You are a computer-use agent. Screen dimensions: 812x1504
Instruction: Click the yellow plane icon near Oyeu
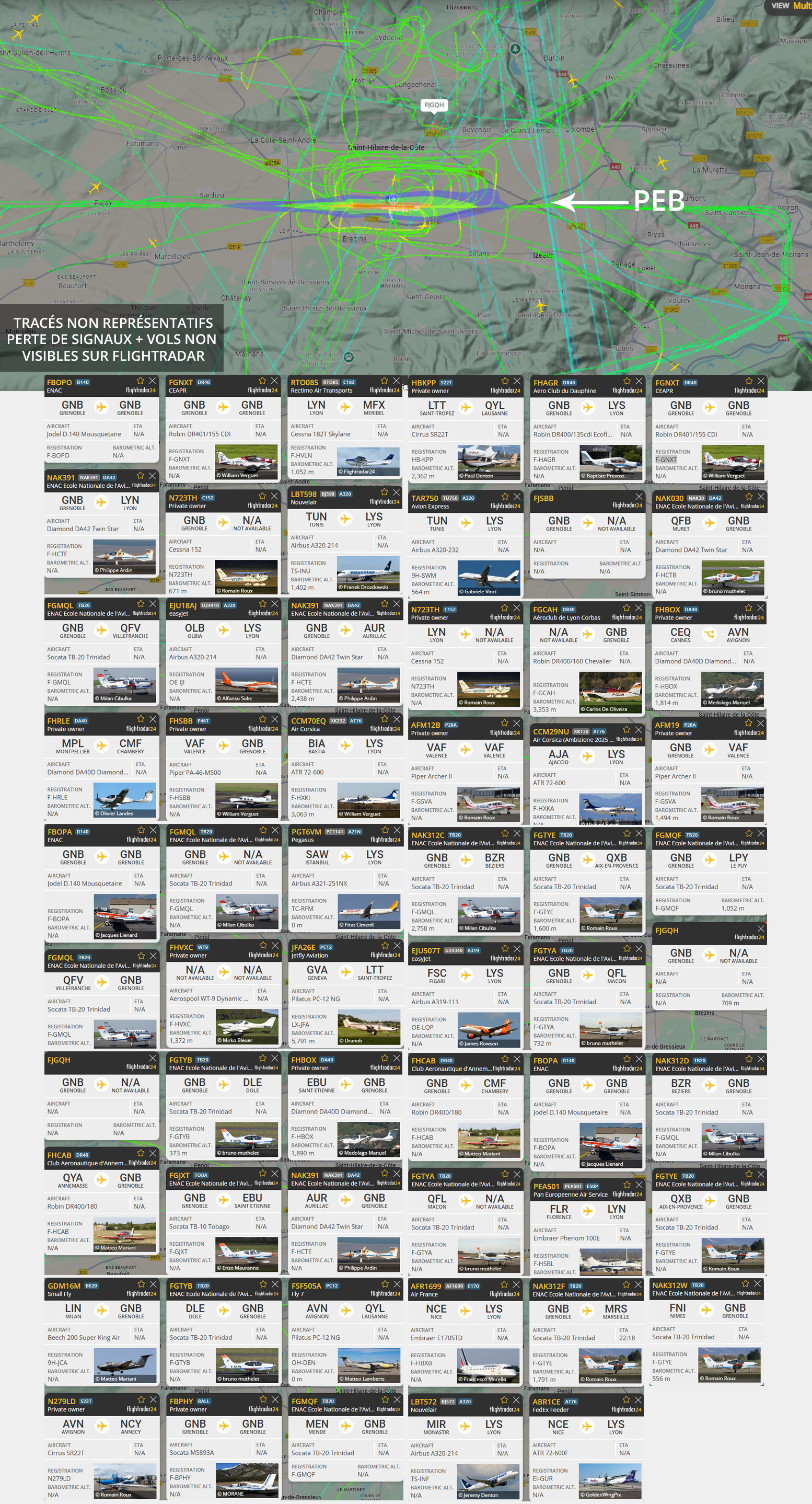(572, 81)
